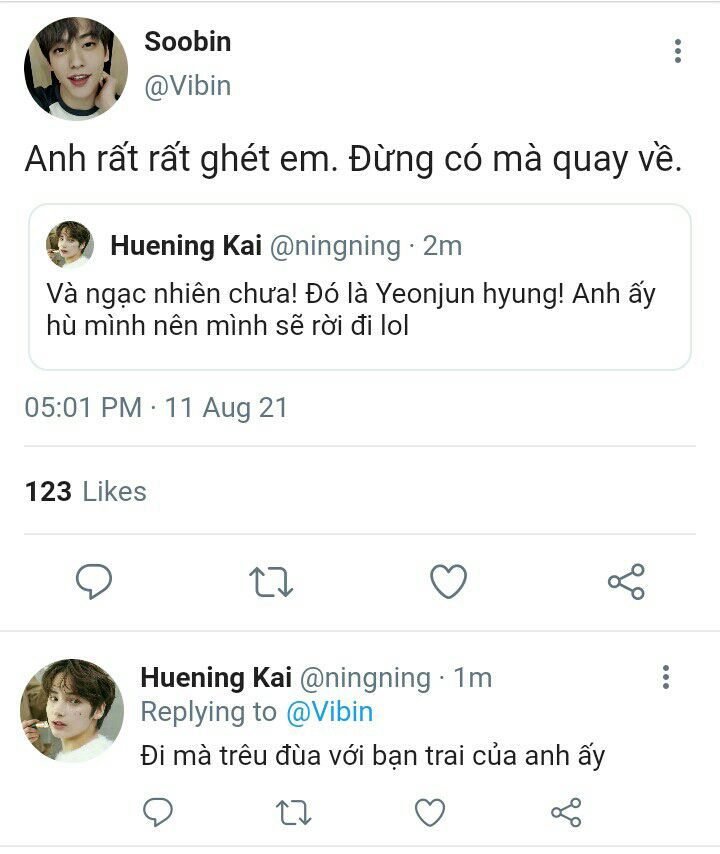This screenshot has height=854, width=720.
Task: Click the 05:01 PM · 11 Aug 21 timestamp
Action: point(156,407)
